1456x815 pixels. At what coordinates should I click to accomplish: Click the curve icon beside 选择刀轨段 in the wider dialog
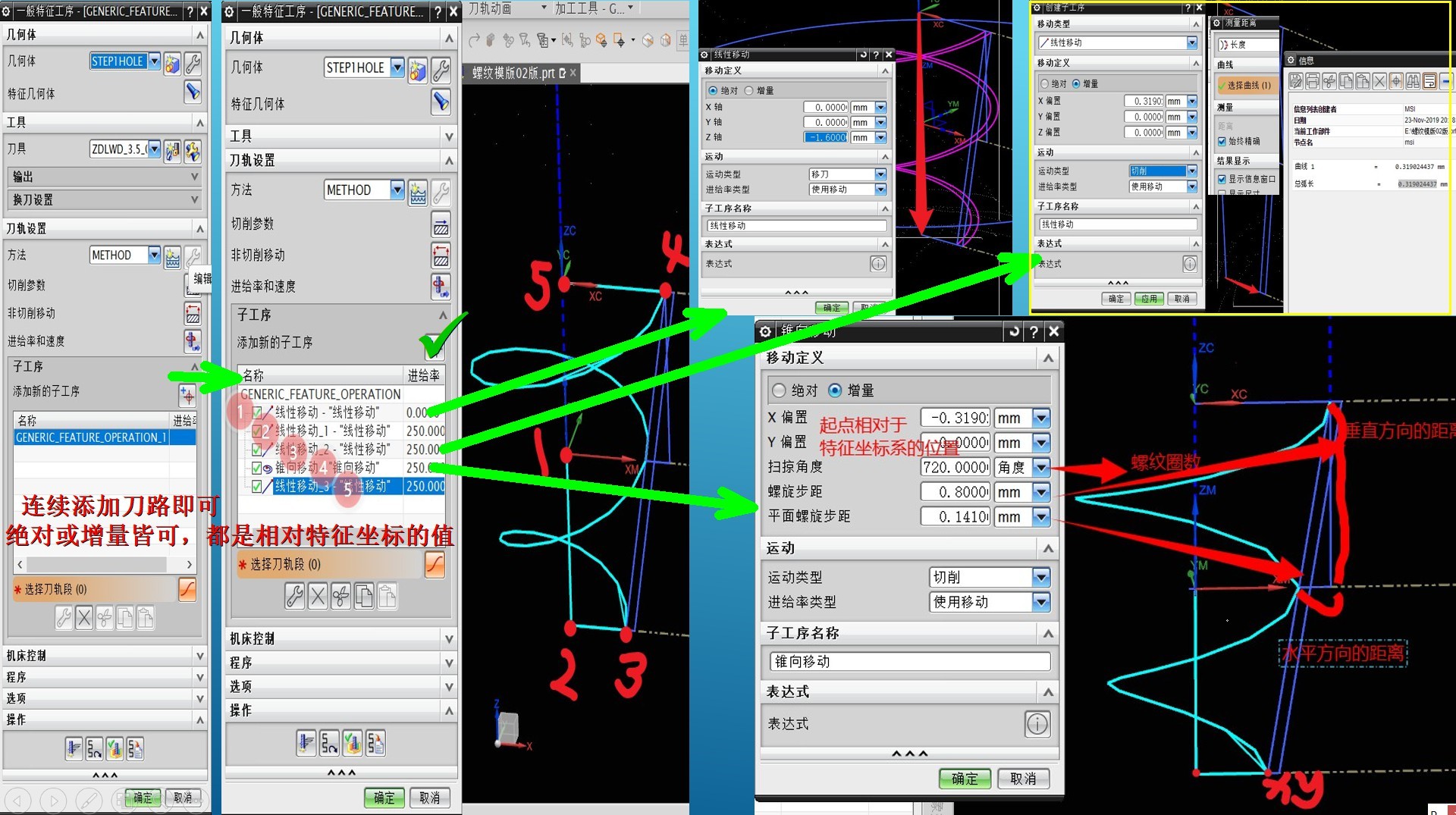coord(435,565)
